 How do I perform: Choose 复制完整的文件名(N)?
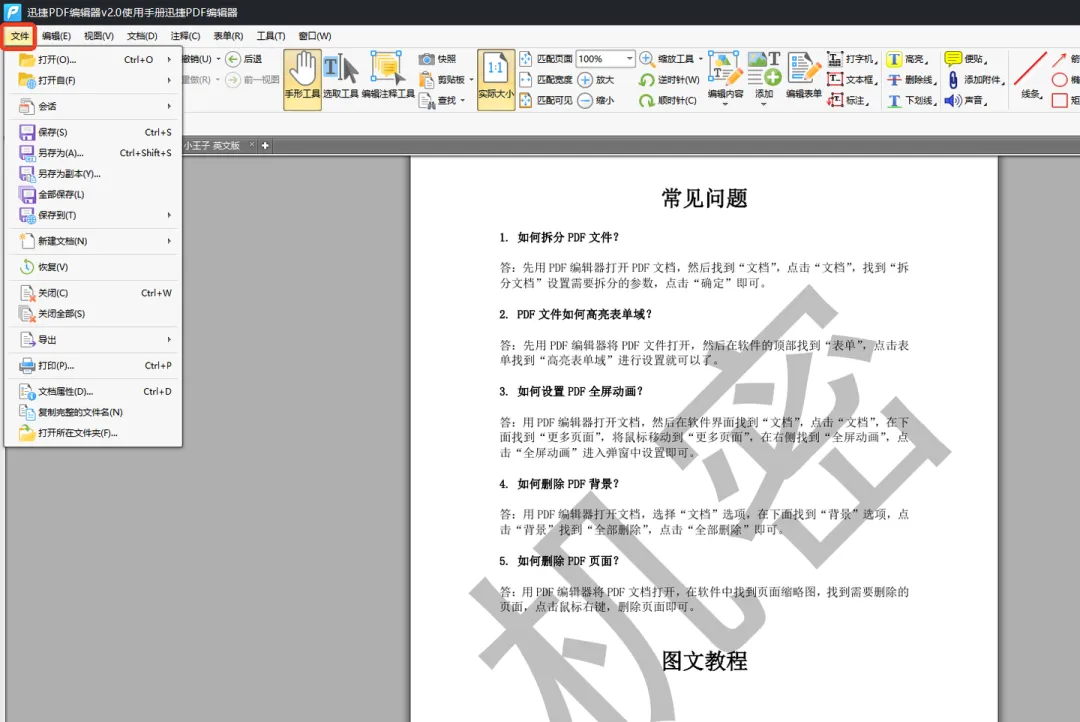[94, 412]
